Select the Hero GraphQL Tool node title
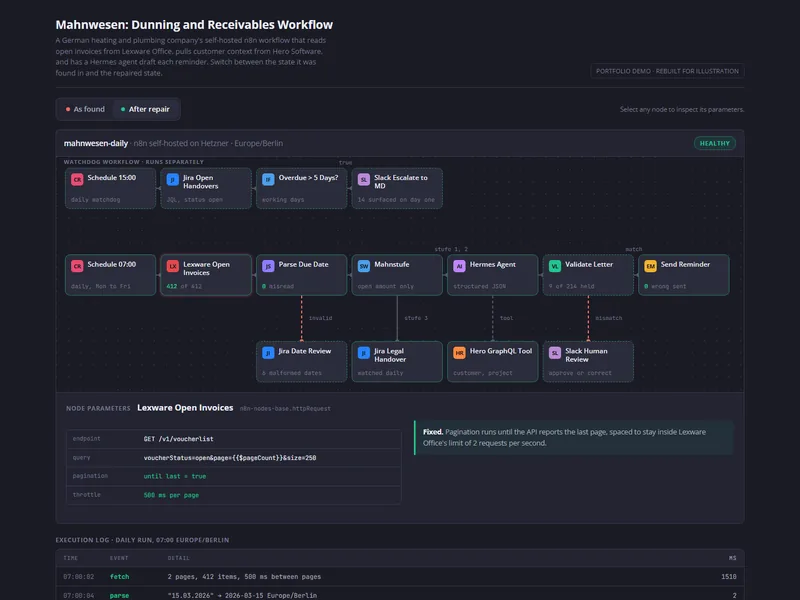 coord(501,351)
